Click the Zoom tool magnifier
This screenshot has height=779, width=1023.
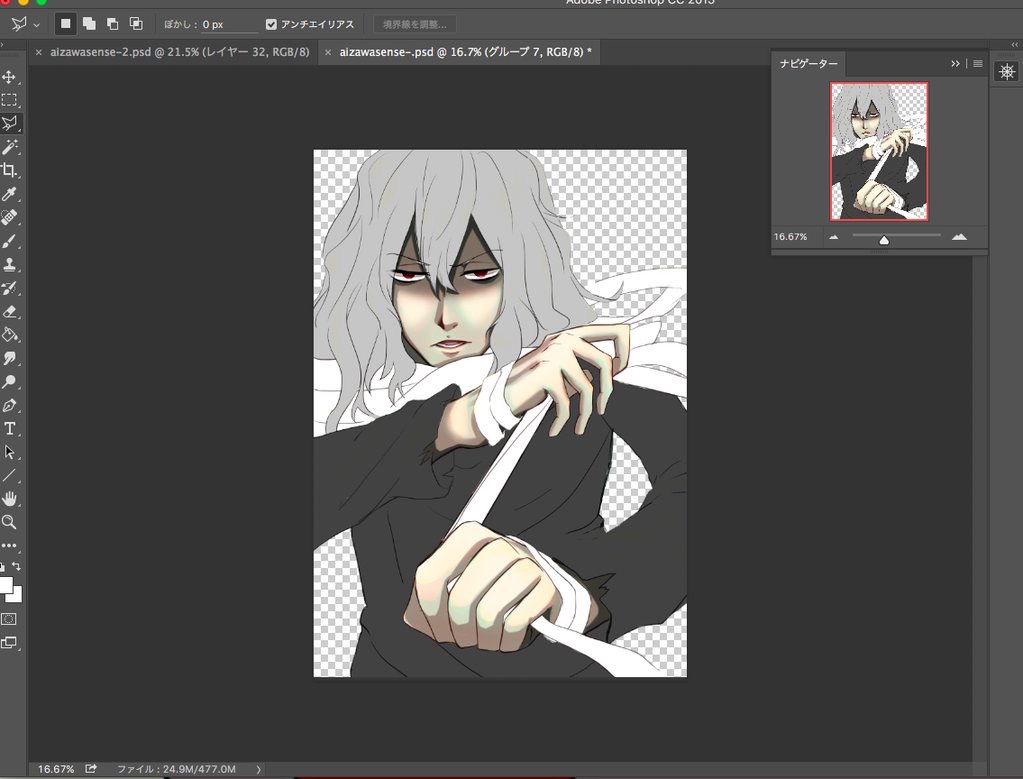click(10, 522)
